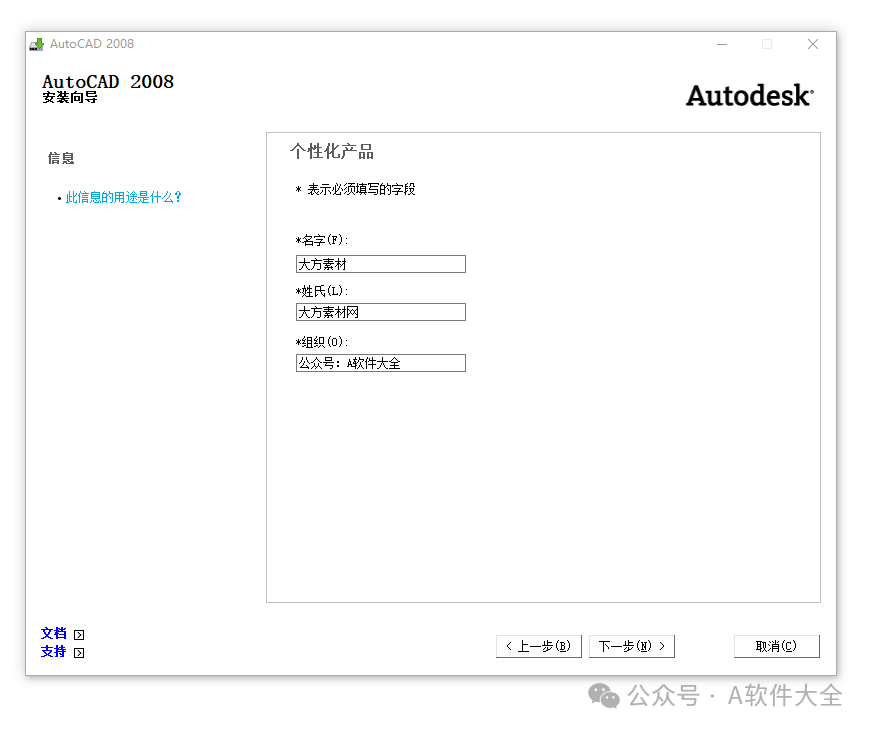The height and width of the screenshot is (730, 870).
Task: Close the AutoCAD 2008 installer window
Action: 813,44
